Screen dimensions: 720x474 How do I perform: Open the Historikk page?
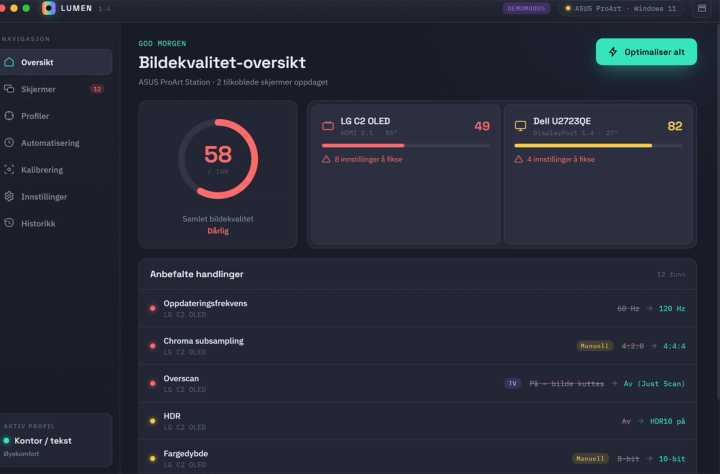[x=55, y=223]
